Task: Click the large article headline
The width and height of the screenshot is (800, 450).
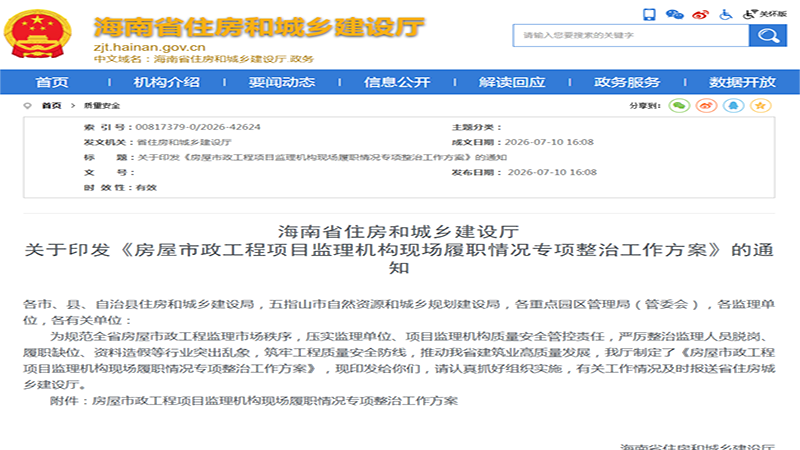Action: (x=399, y=249)
